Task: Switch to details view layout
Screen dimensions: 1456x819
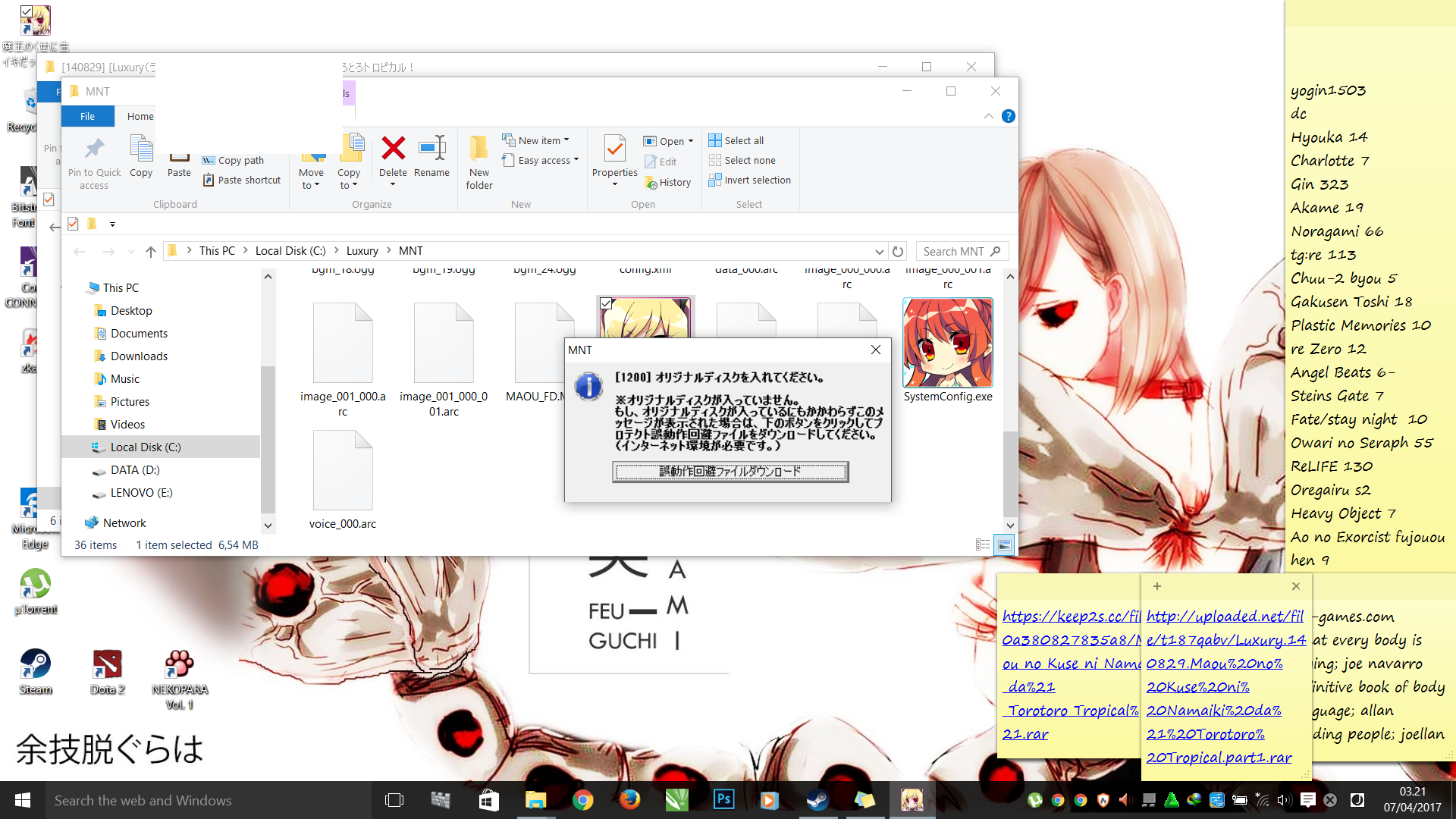Action: click(983, 544)
